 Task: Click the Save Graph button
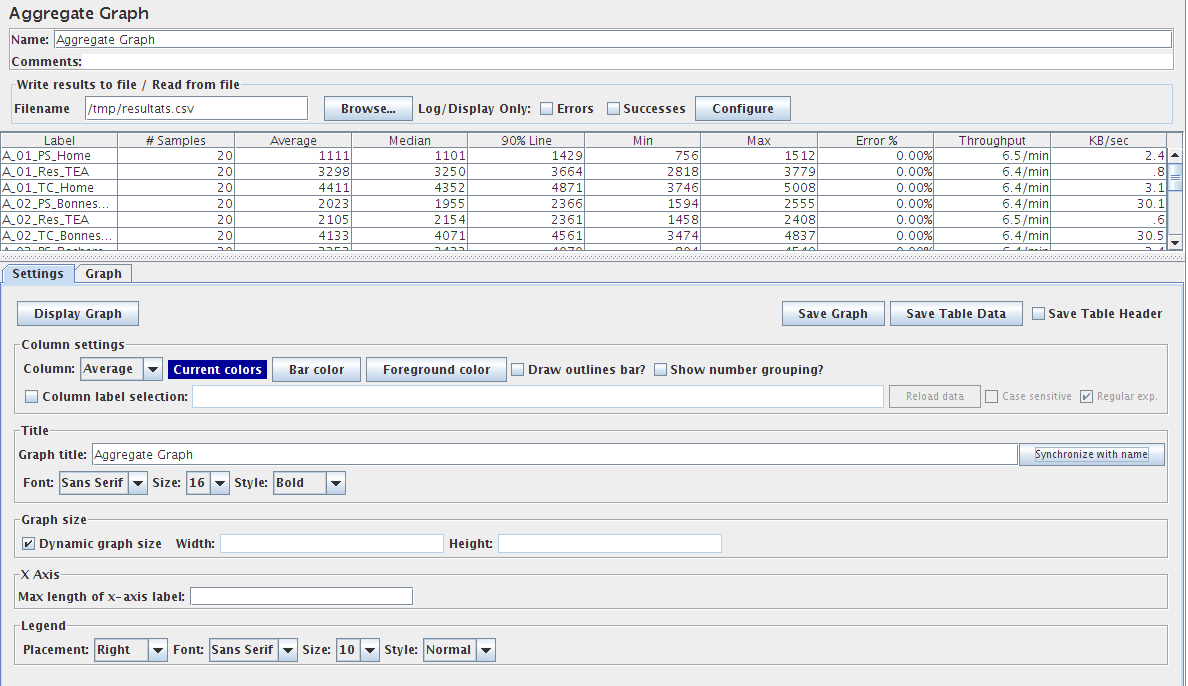pyautogui.click(x=832, y=313)
